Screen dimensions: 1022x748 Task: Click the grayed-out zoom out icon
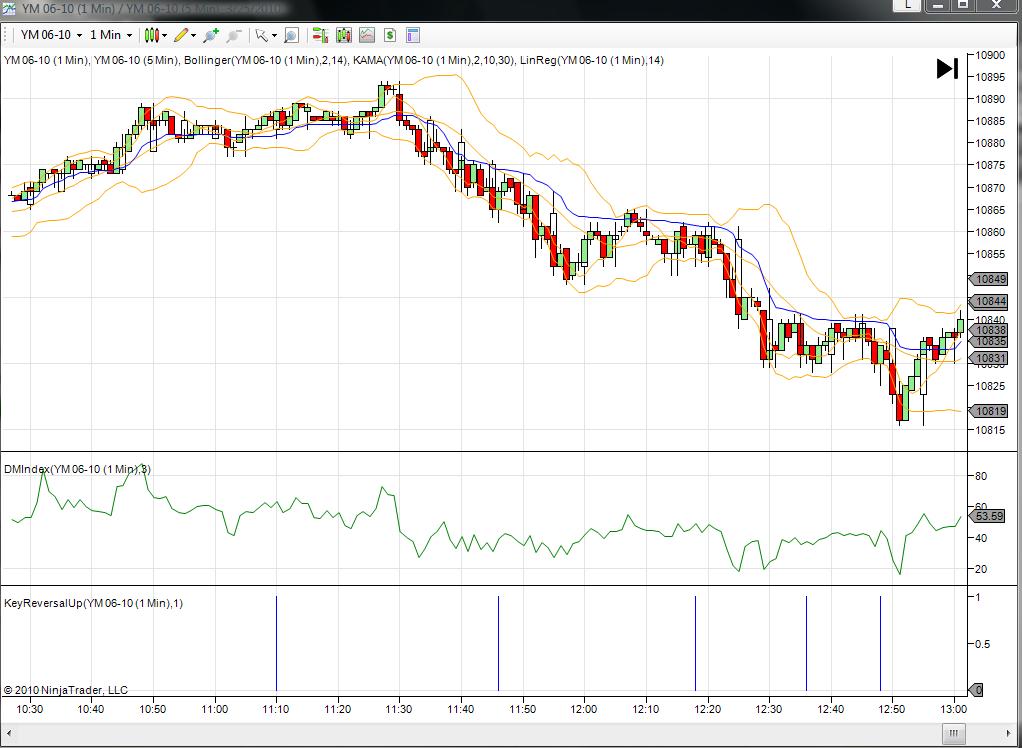[234, 35]
